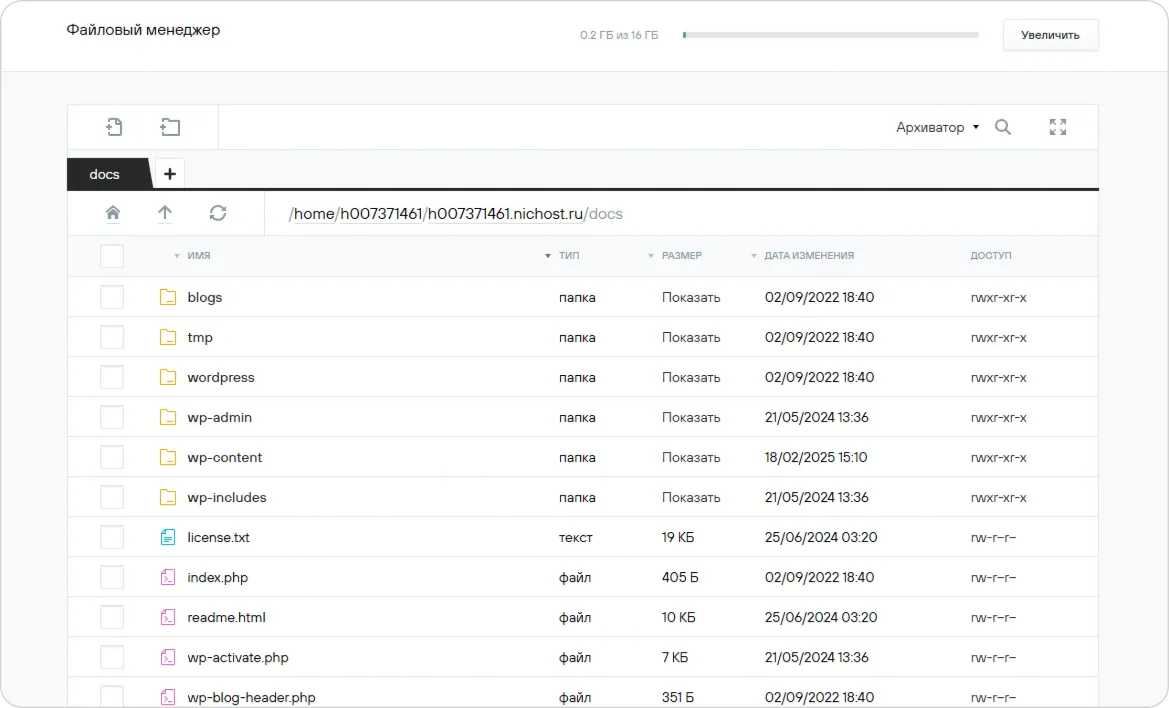The image size is (1169, 708).
Task: Open the license.txt file name
Action: [x=218, y=537]
